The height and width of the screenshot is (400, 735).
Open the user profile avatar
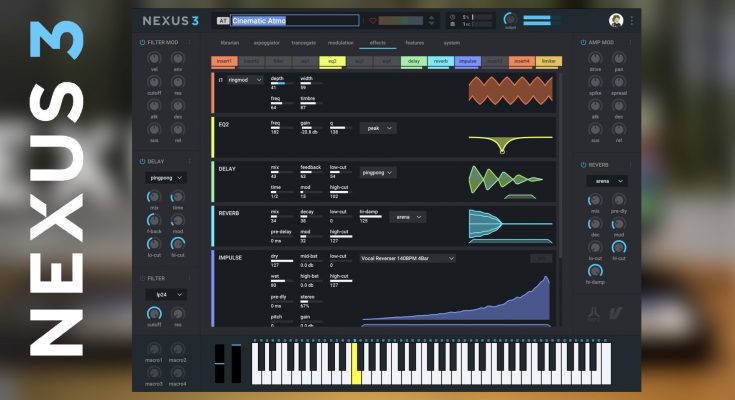click(x=616, y=20)
